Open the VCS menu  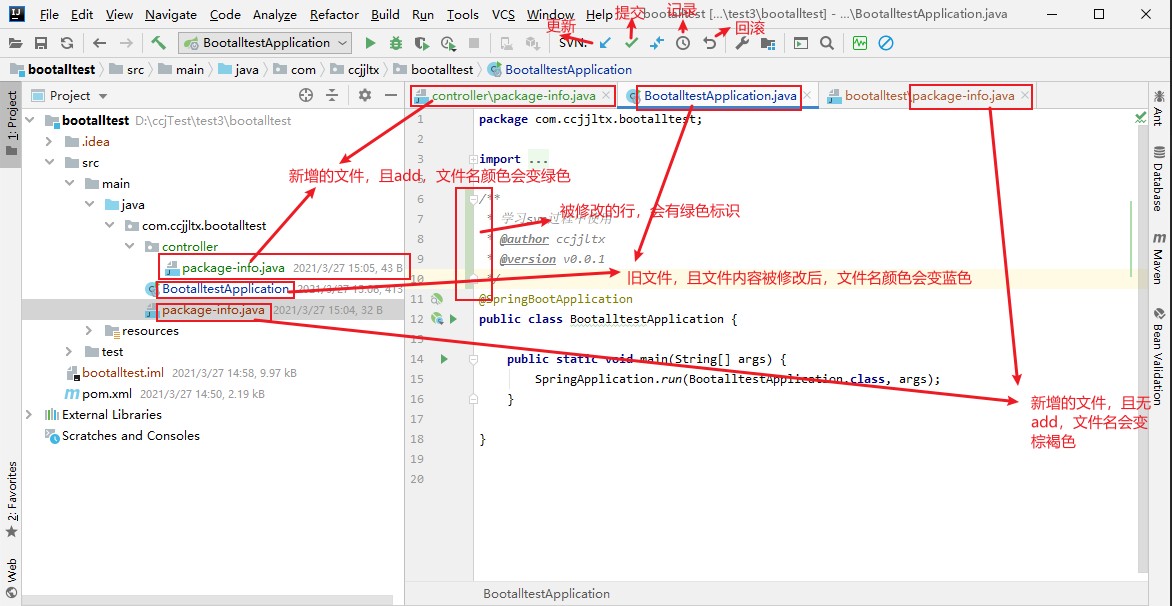pos(503,15)
